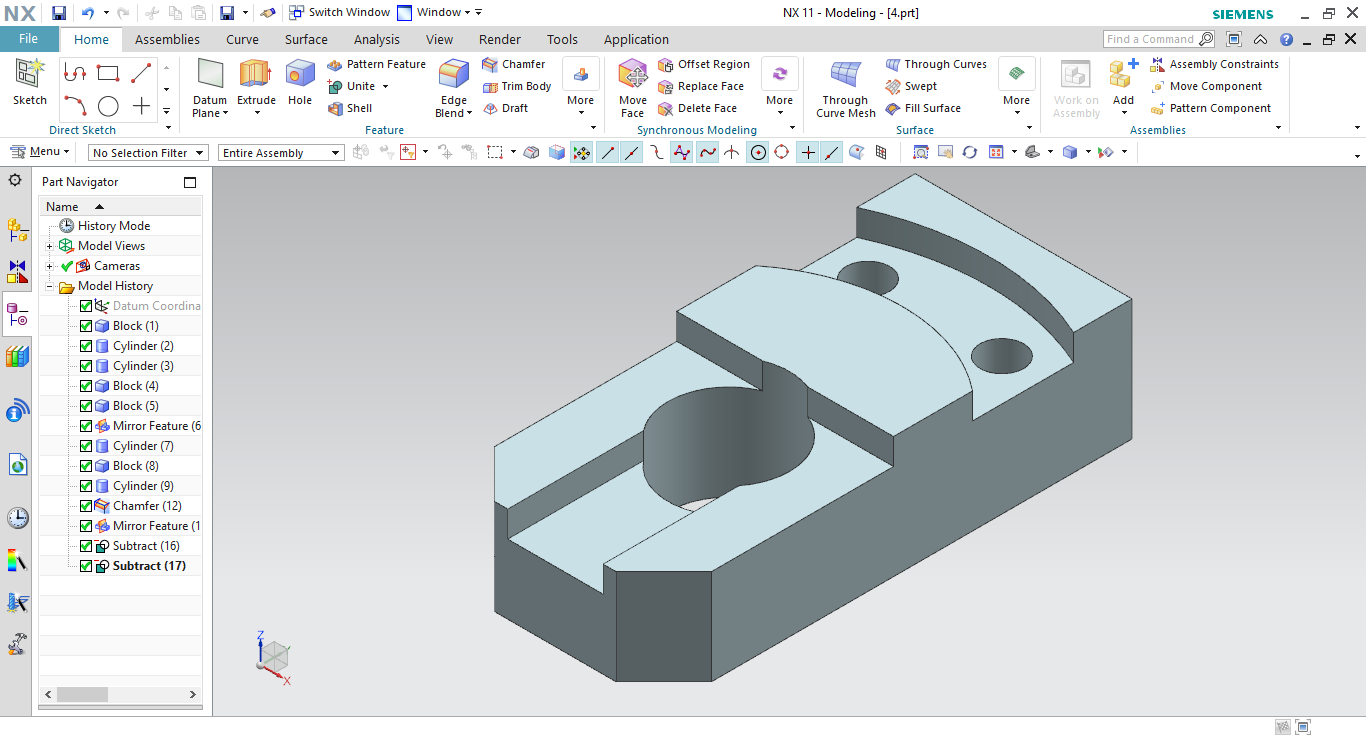
Task: Apply an Edge Blend
Action: 454,88
